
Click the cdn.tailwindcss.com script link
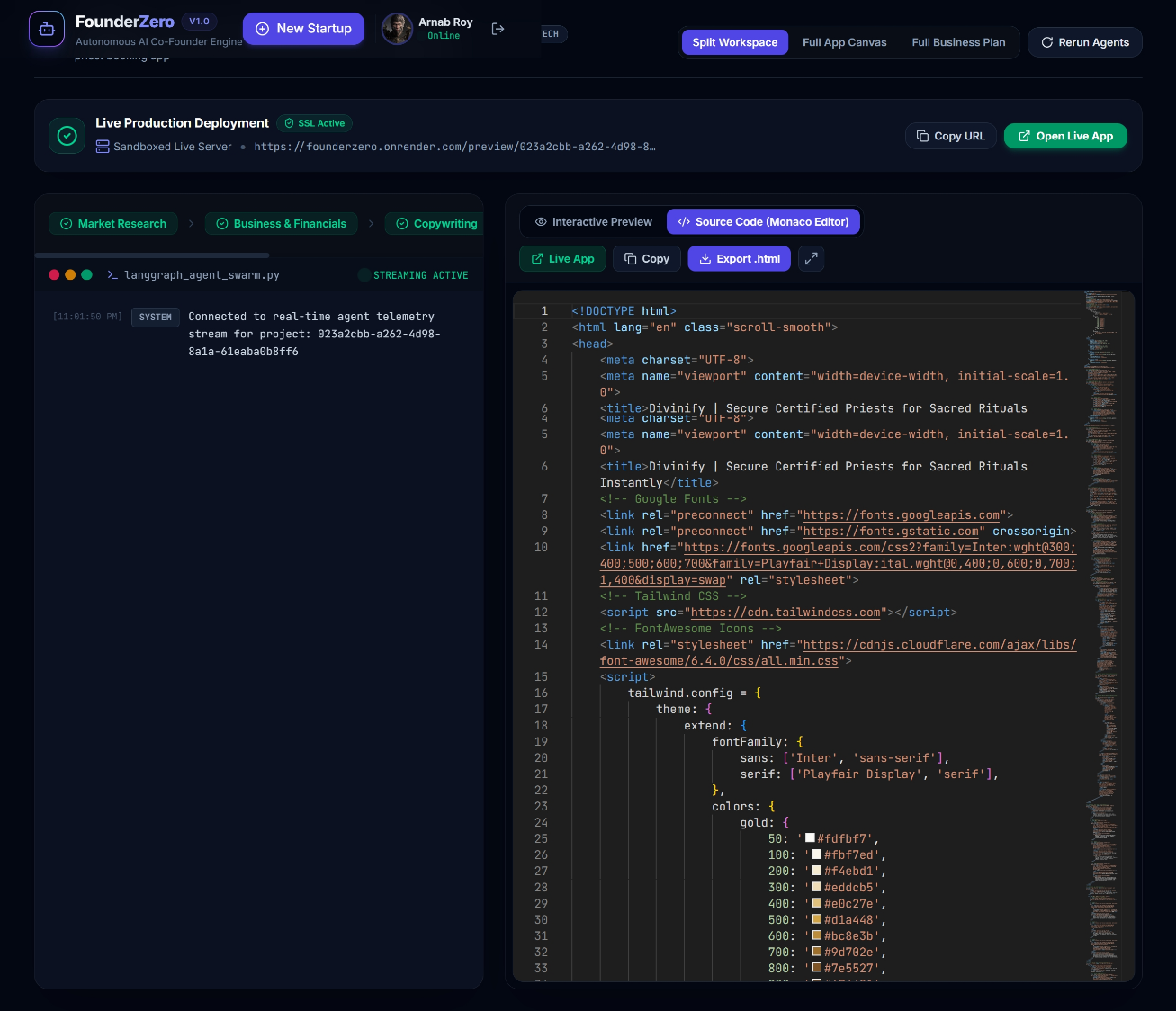pyautogui.click(x=785, y=613)
